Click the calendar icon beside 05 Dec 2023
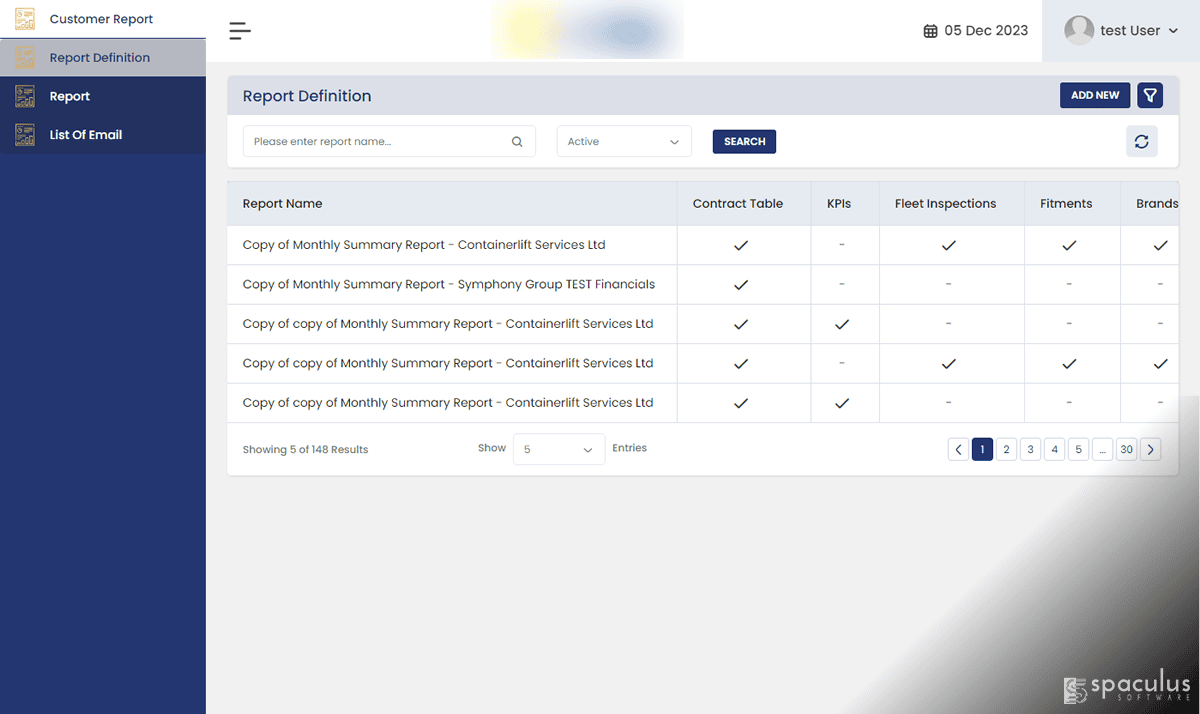Viewport: 1200px width, 714px height. coord(930,31)
